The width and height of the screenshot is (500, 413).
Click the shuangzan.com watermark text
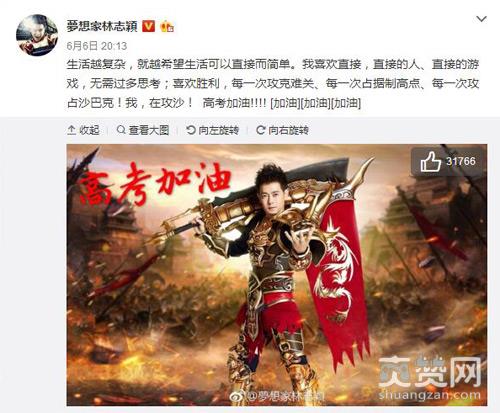point(430,395)
